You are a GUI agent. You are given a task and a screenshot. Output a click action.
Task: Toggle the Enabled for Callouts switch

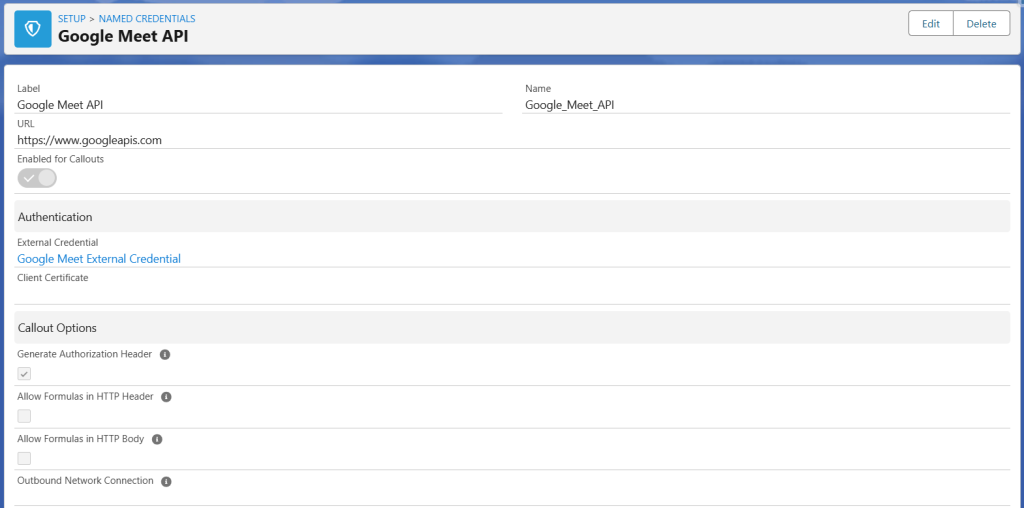coord(37,178)
